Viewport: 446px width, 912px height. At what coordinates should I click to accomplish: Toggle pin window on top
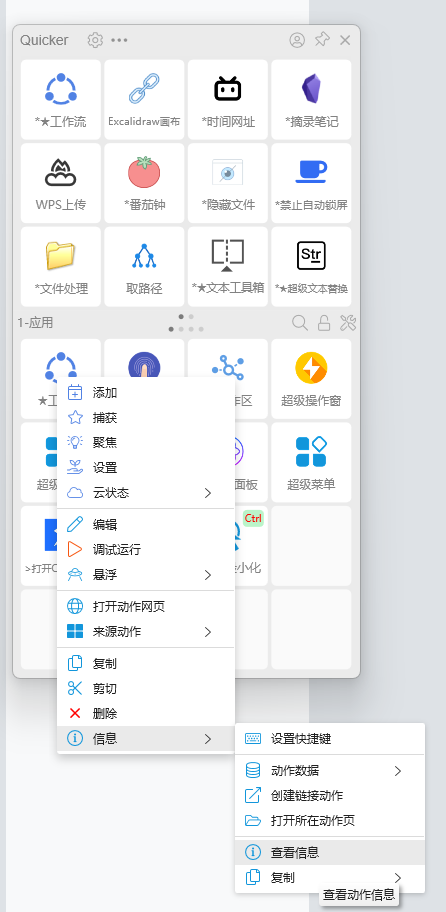[322, 40]
